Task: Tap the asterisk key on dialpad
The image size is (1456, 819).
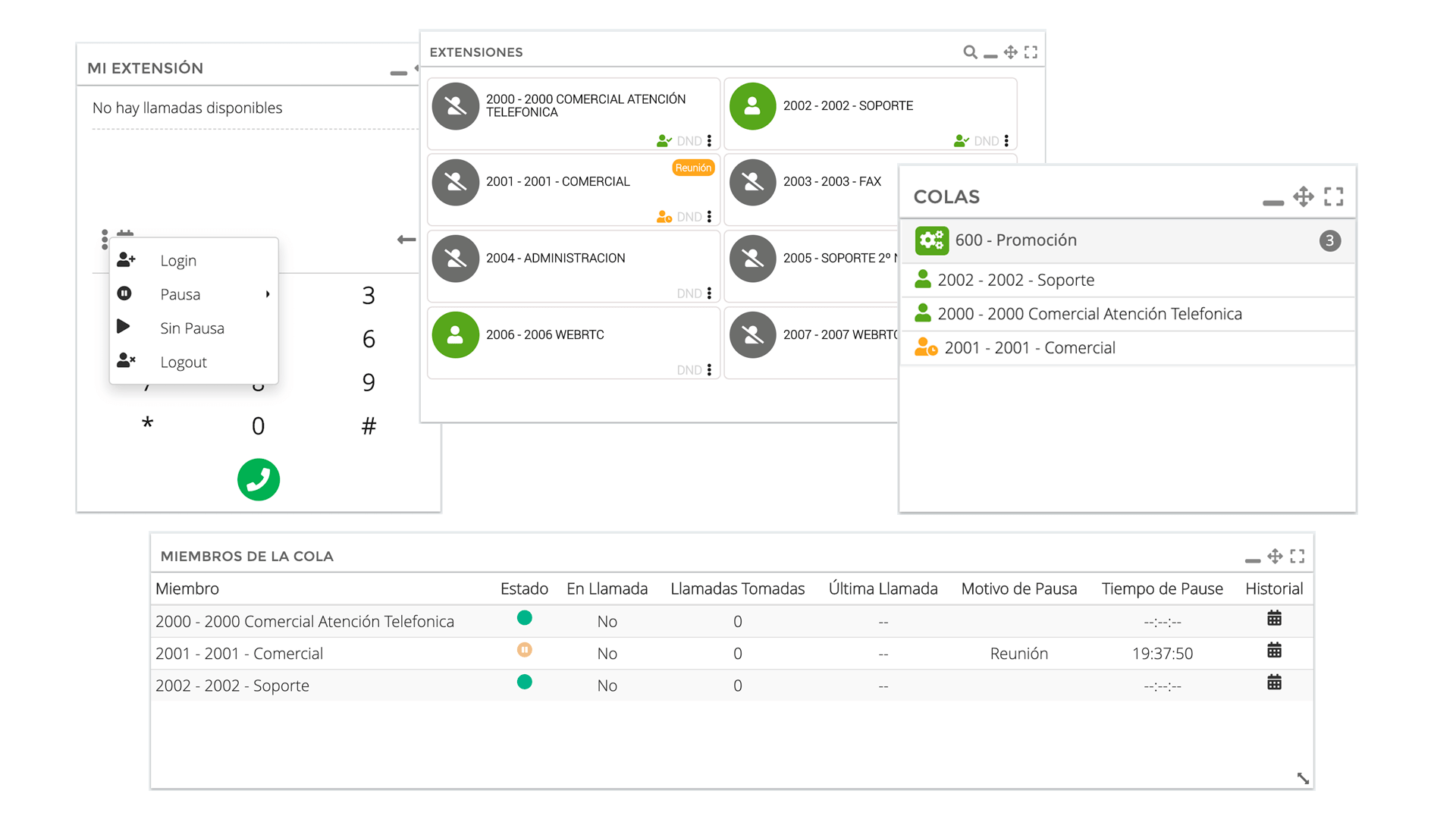Action: [148, 425]
